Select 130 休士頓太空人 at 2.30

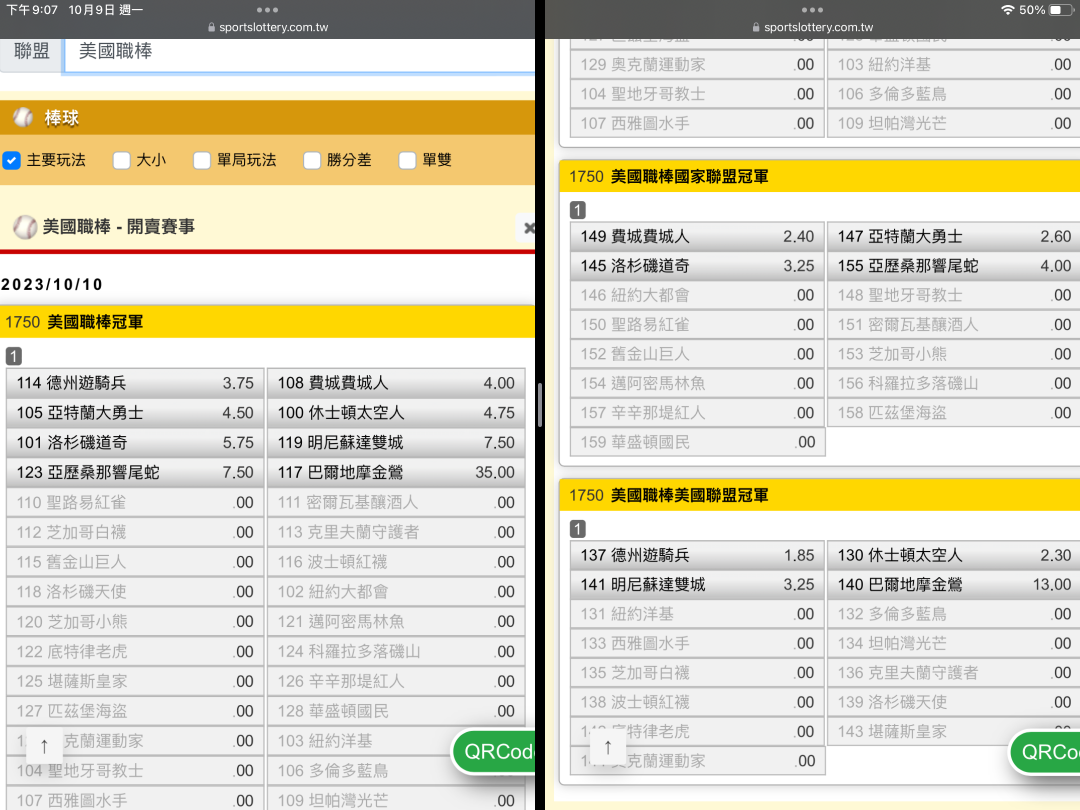point(954,555)
